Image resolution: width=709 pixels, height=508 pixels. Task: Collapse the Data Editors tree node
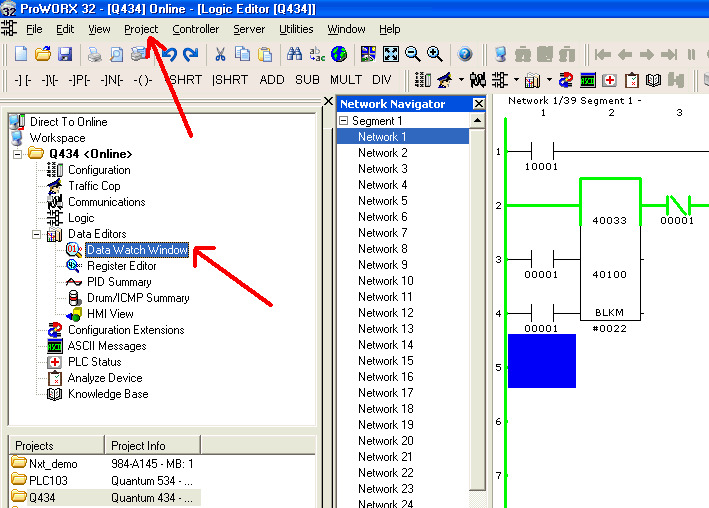37,234
